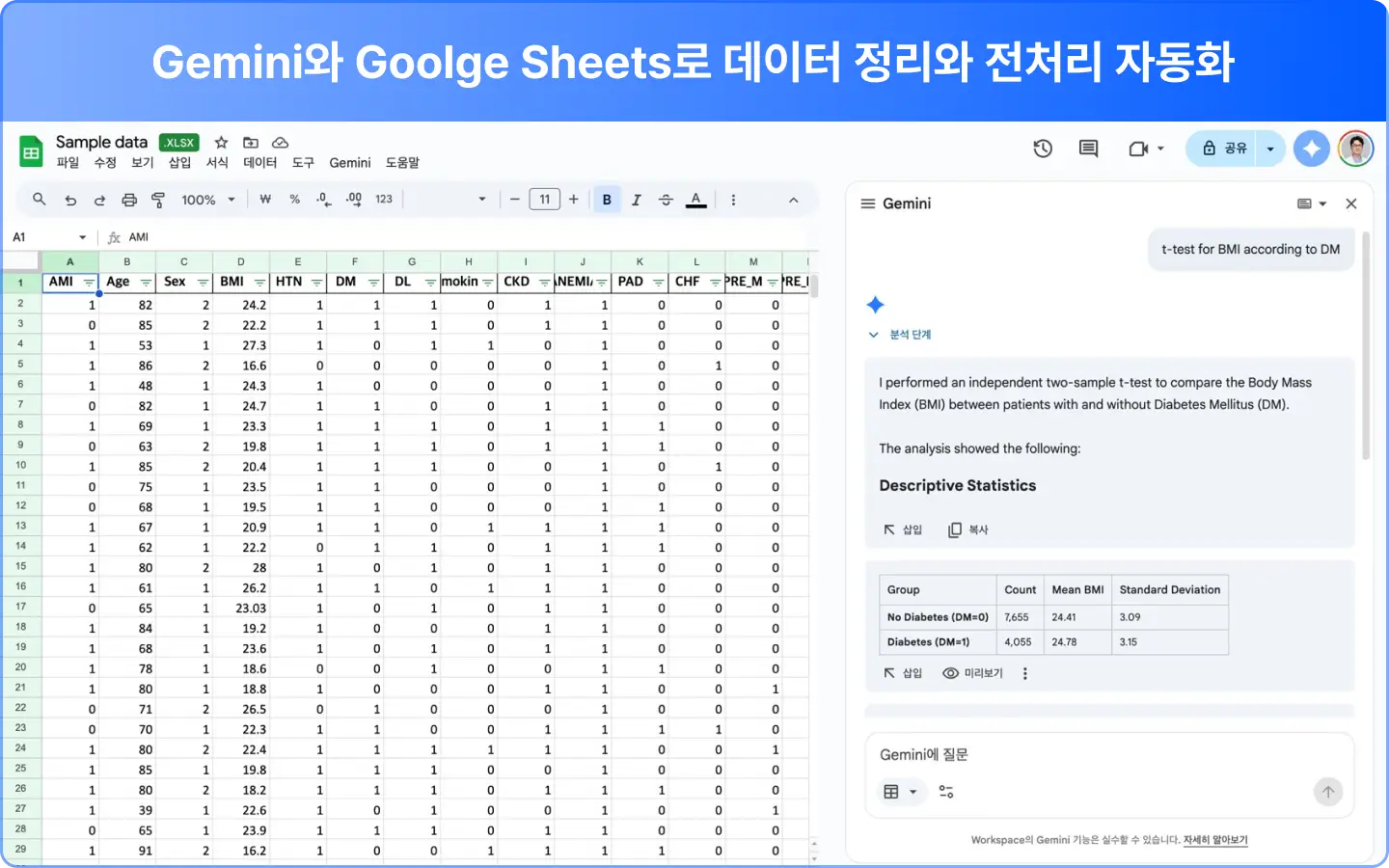
Task: Toggle the filter on AMI column
Action: coord(89,283)
